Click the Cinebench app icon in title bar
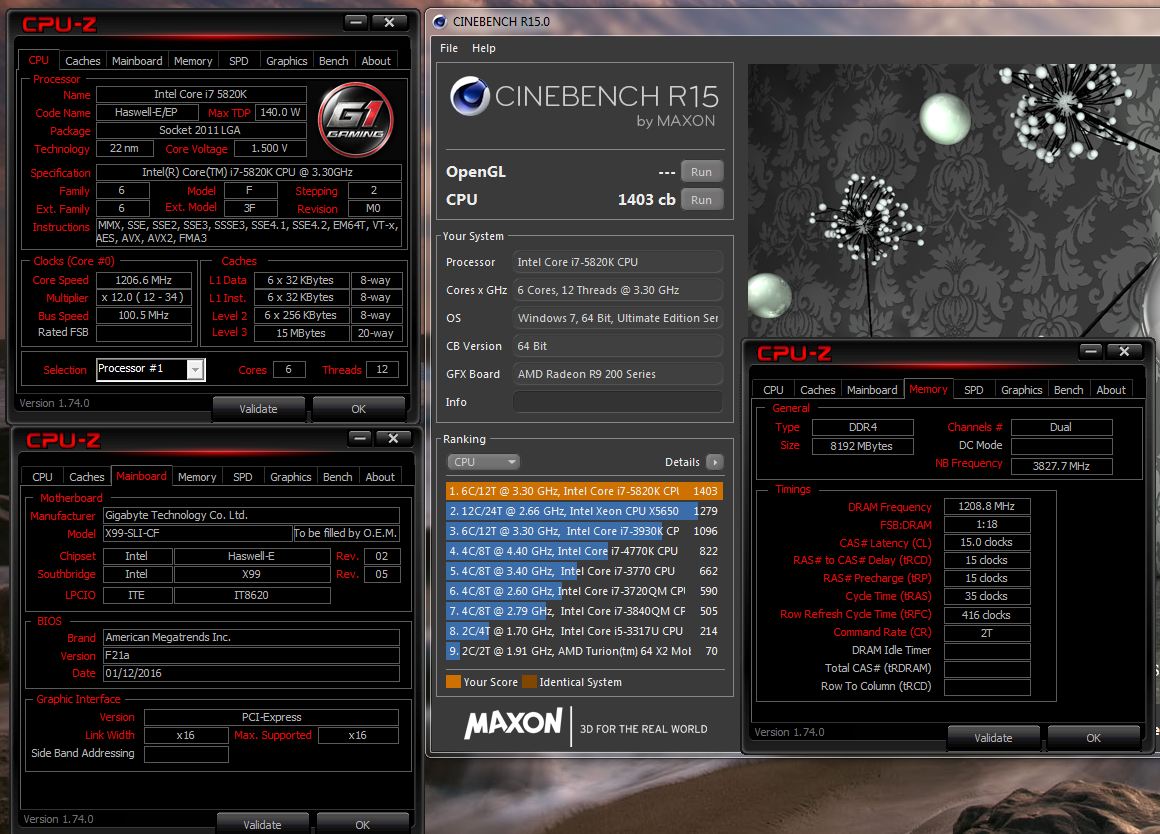The height and width of the screenshot is (834, 1160). 439,21
